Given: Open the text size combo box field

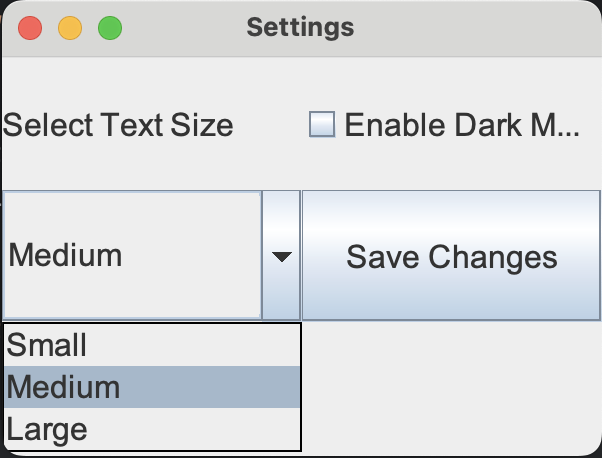Looking at the screenshot, I should click(133, 256).
